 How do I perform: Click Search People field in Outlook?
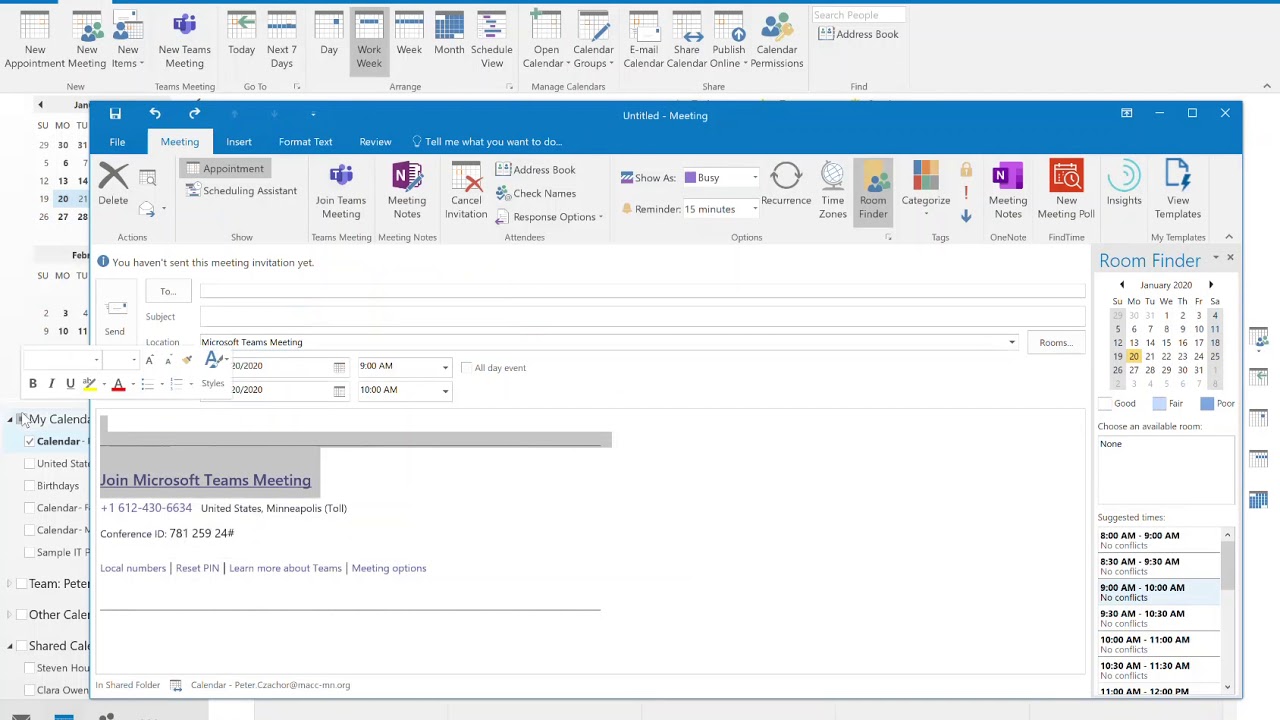[858, 15]
